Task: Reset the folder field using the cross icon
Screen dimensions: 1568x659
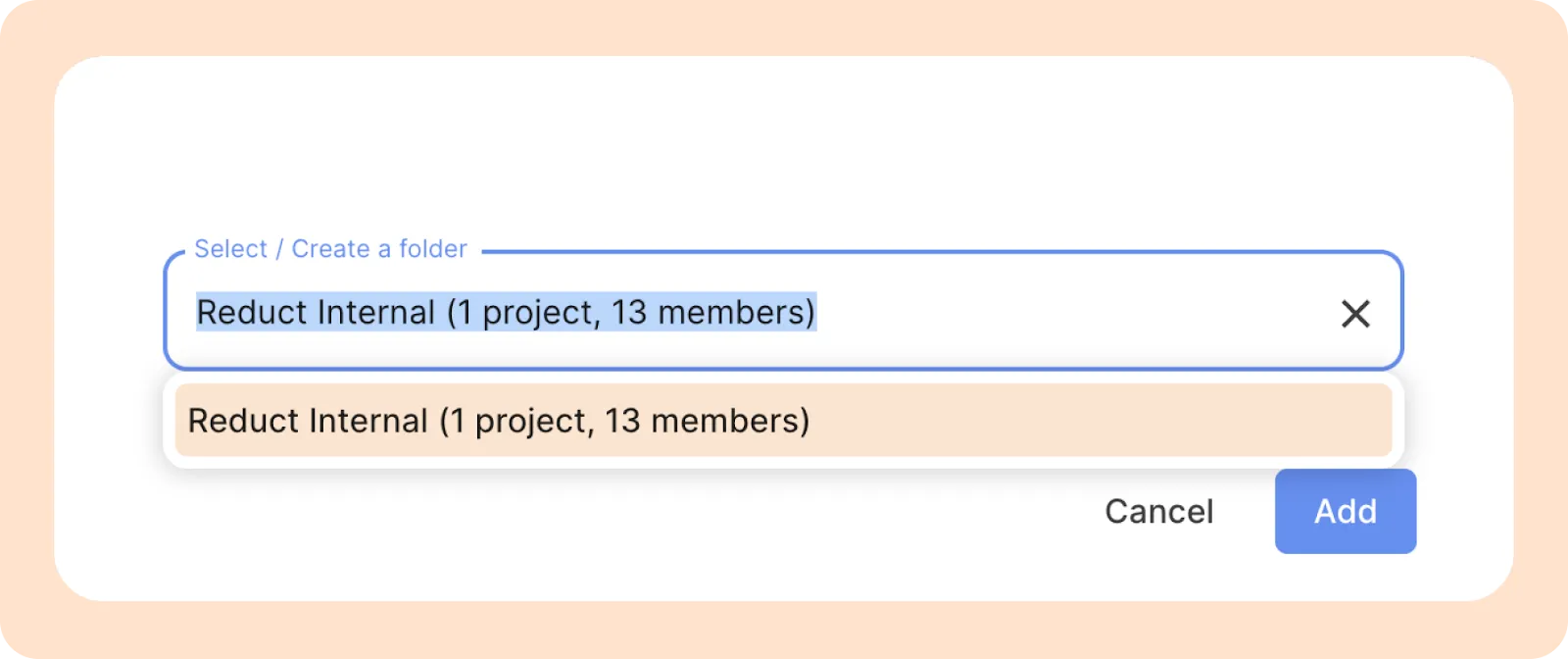Action: [1355, 314]
